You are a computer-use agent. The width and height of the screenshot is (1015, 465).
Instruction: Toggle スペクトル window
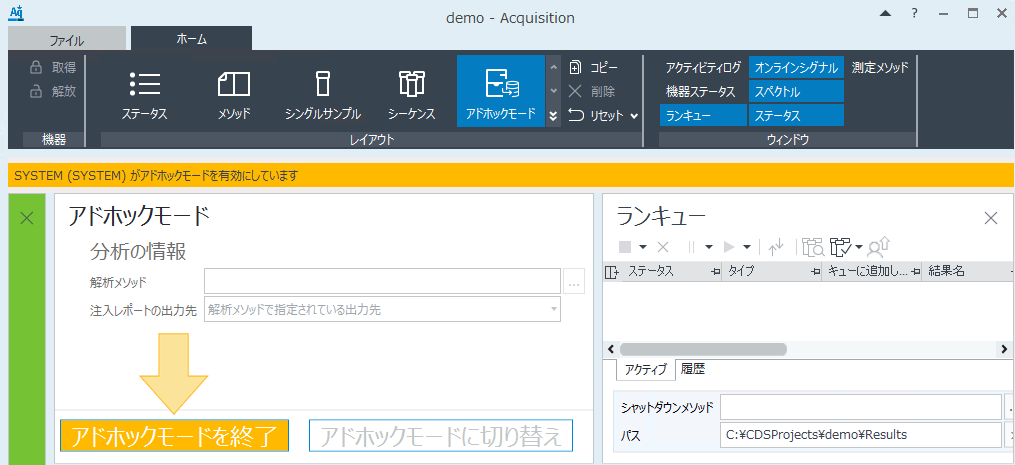[796, 92]
